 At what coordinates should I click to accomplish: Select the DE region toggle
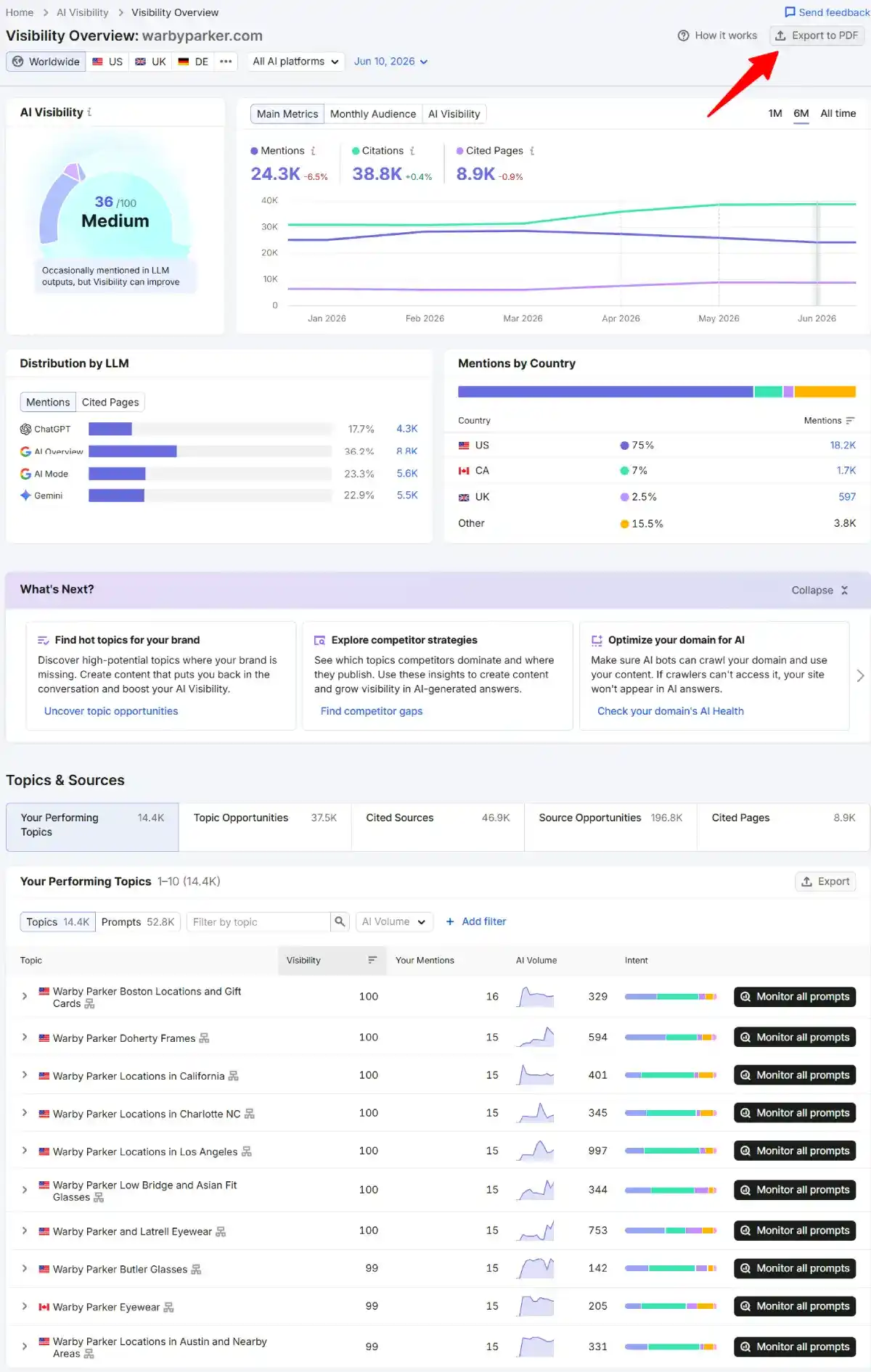[193, 62]
